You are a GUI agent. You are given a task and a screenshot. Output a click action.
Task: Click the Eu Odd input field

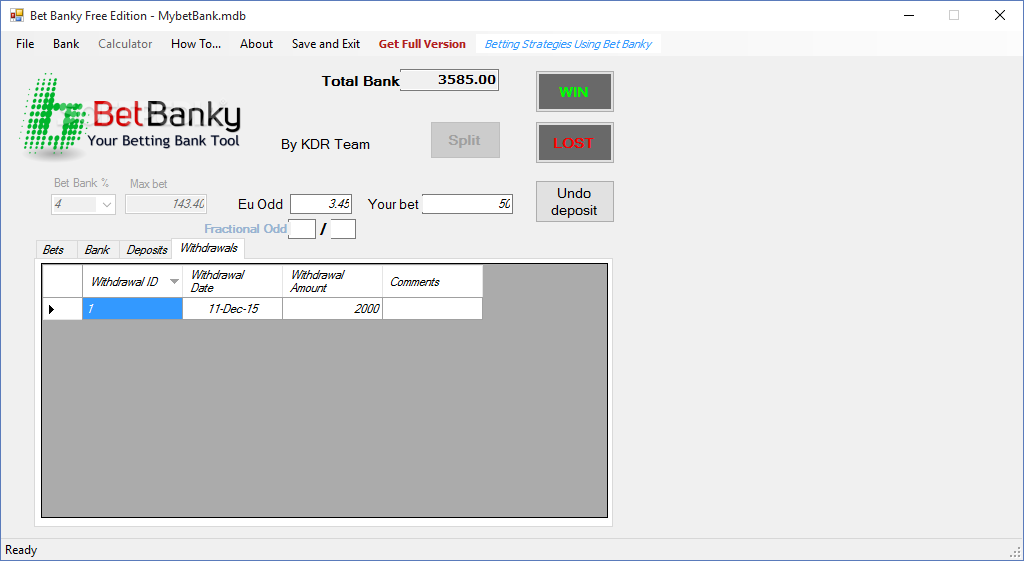[x=321, y=204]
